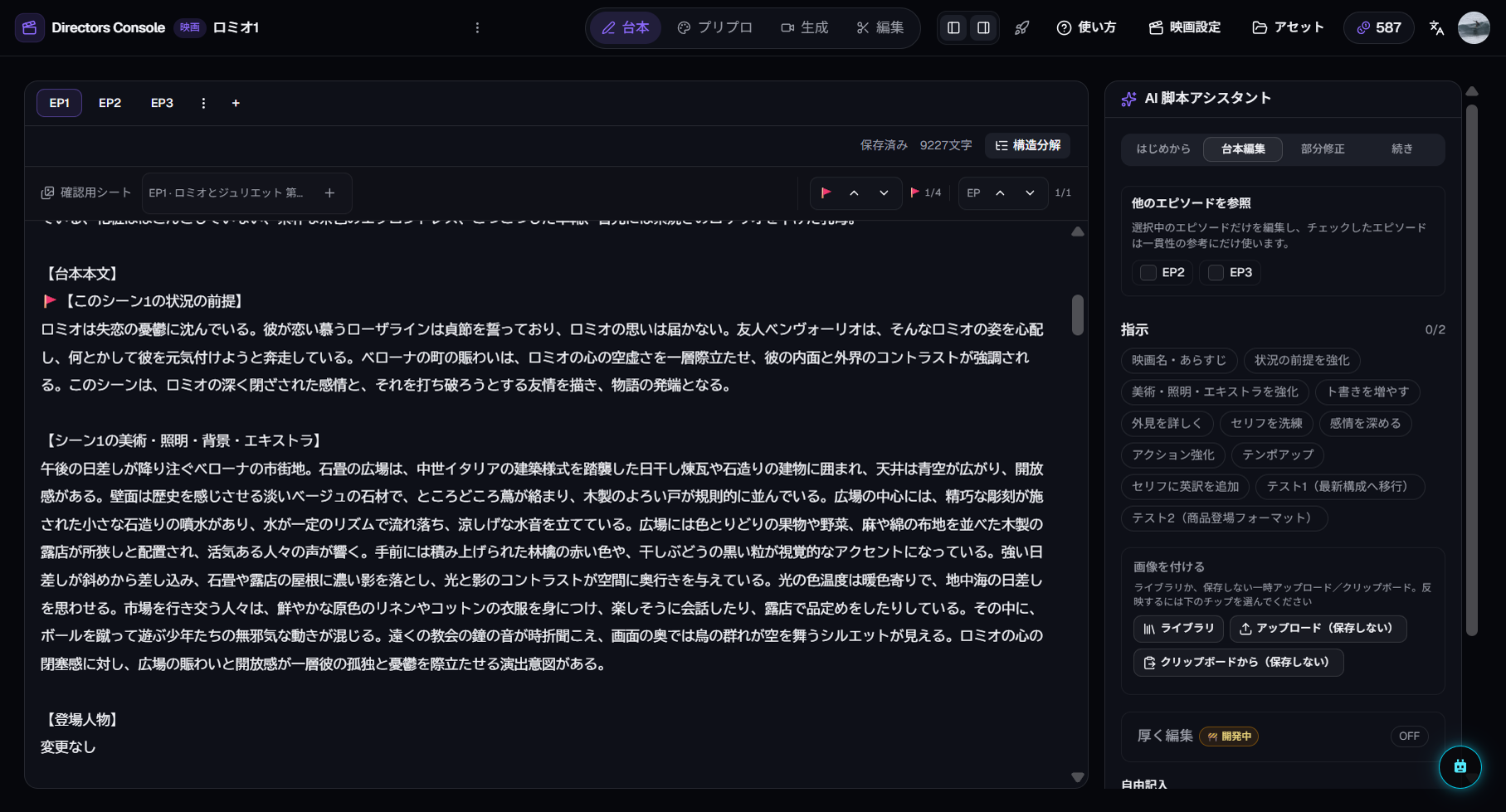Add a sheet with the plus icon

tap(329, 192)
